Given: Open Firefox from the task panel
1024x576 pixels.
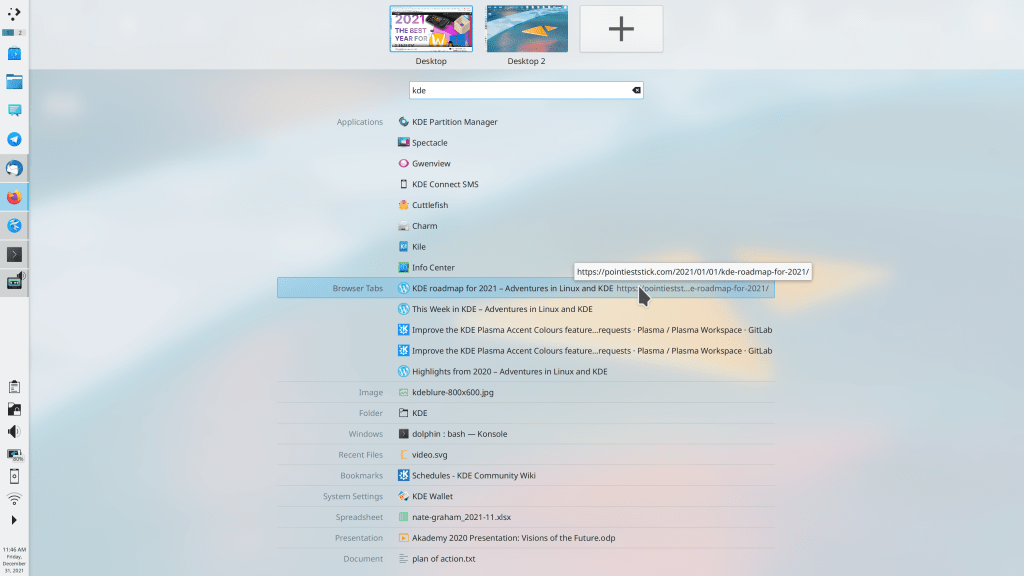Looking at the screenshot, I should pos(14,197).
